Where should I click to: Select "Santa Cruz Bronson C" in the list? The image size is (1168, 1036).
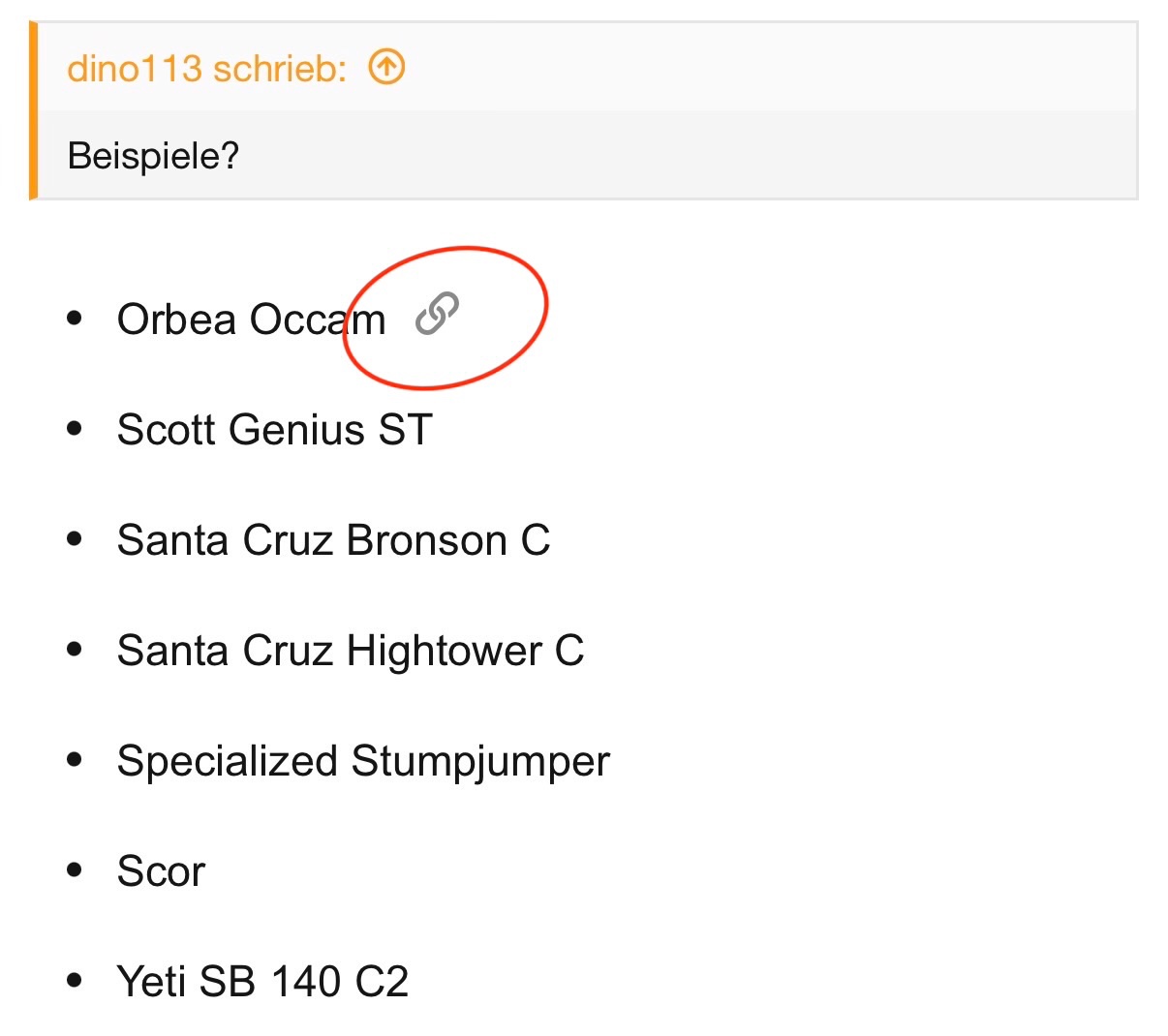pyautogui.click(x=333, y=540)
